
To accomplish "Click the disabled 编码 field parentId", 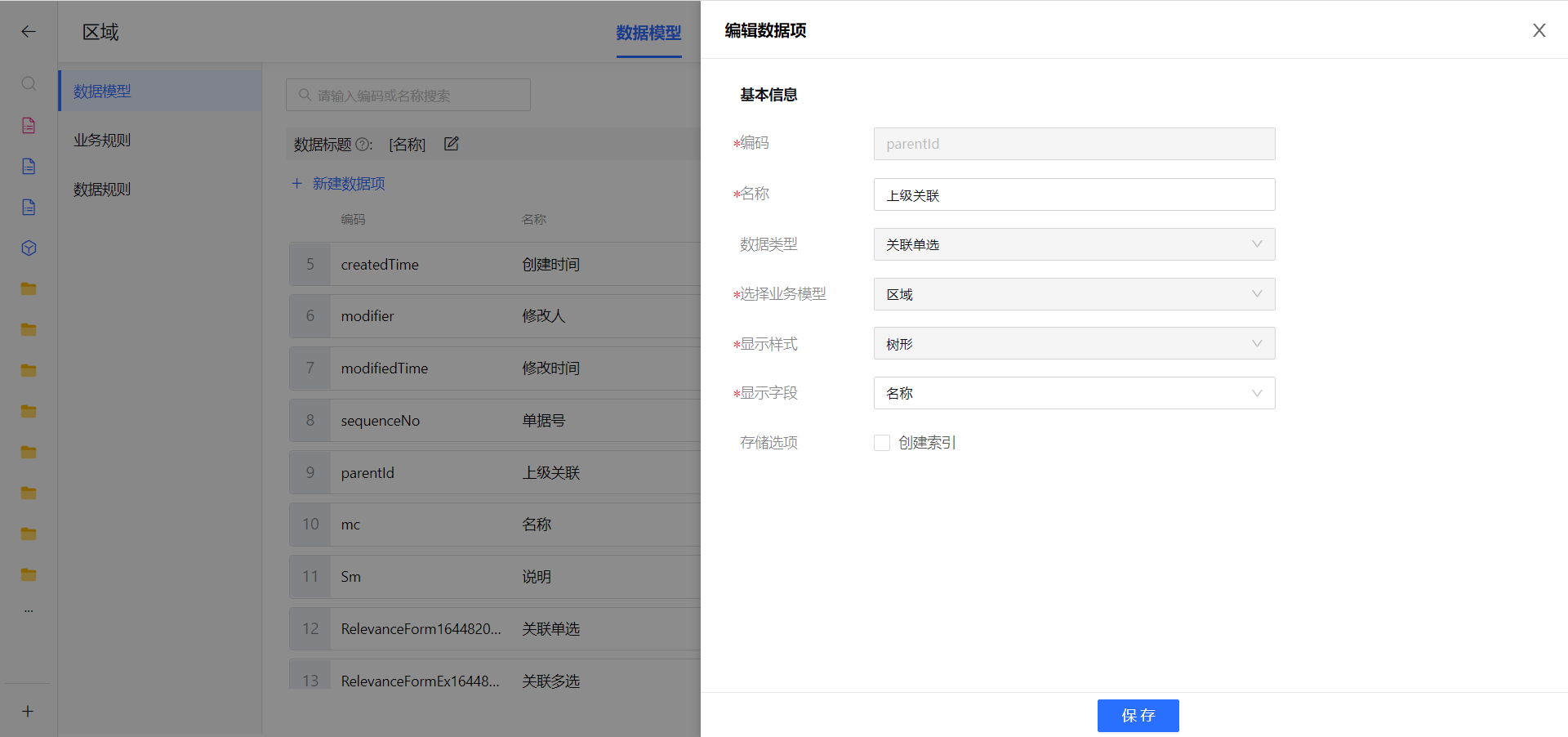I will [1074, 144].
